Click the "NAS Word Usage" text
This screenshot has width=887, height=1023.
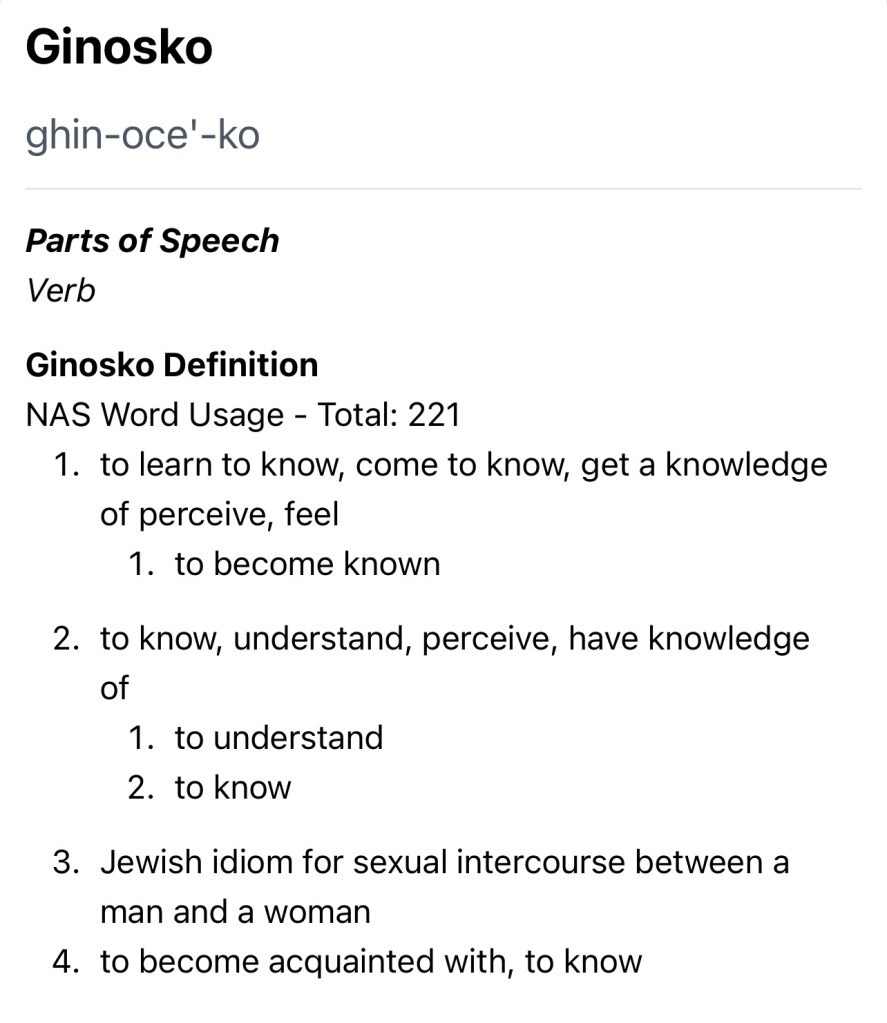click(x=154, y=414)
